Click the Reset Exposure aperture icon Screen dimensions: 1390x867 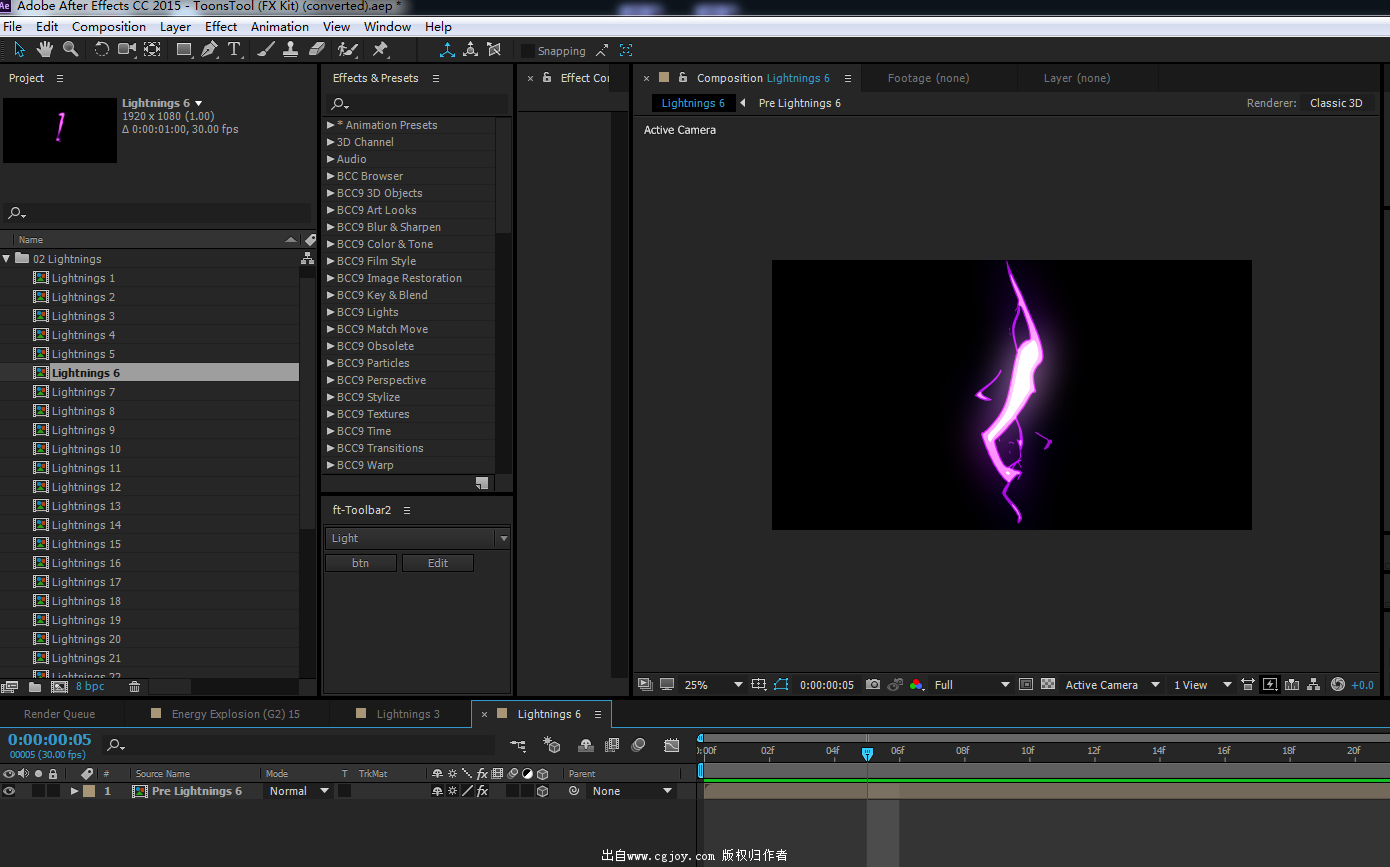(1338, 685)
